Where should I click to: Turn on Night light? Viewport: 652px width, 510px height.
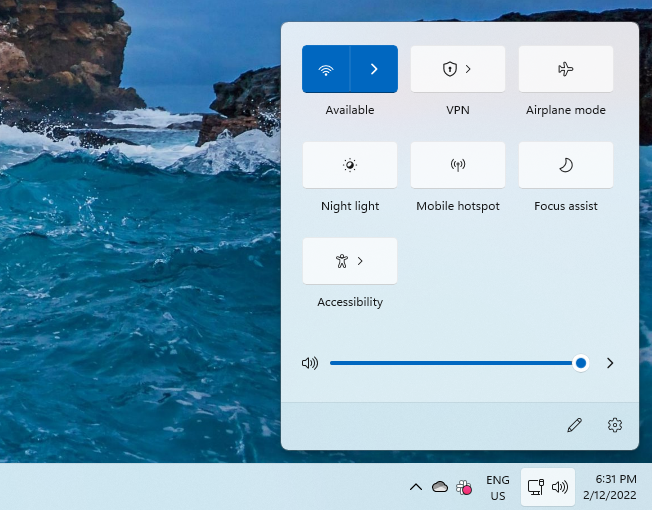350,165
